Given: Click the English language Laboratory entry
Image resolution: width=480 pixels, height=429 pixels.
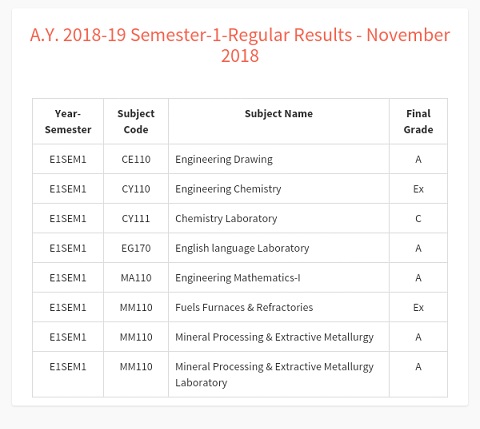Looking at the screenshot, I should click(x=242, y=249).
